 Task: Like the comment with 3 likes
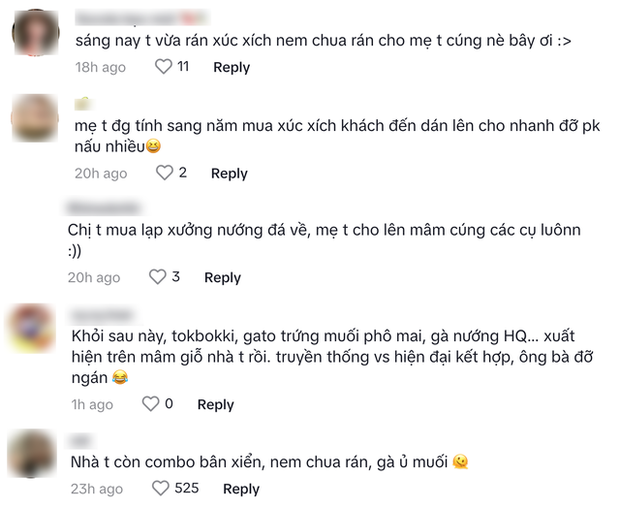[x=158, y=277]
